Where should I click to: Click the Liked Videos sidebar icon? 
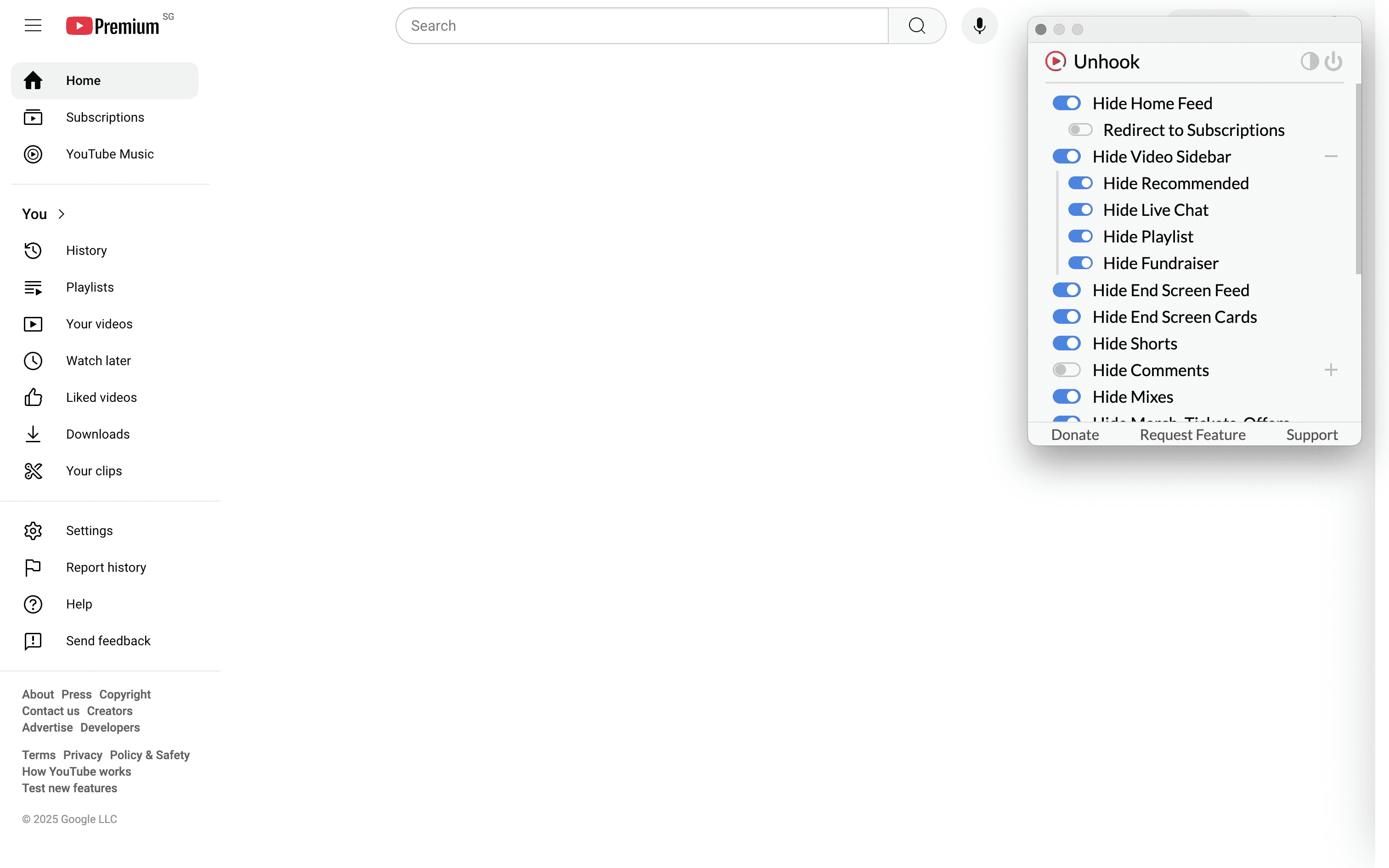[33, 397]
